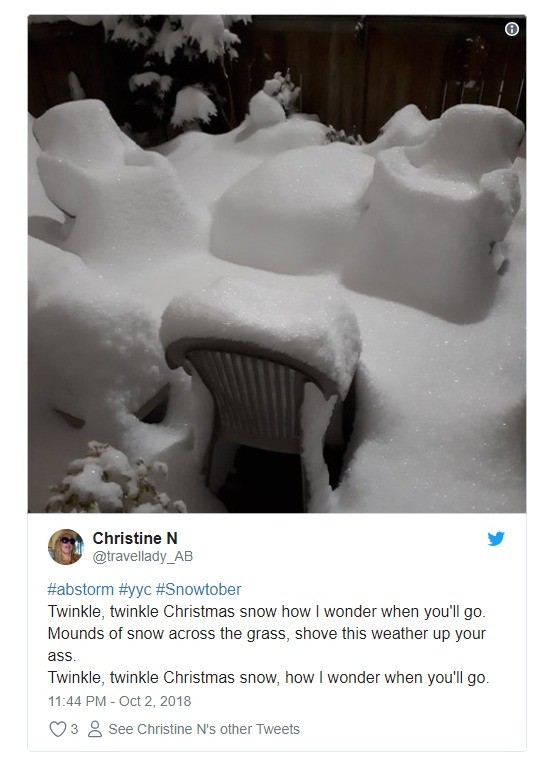Click the final Twinkle, twinkle tweet line
This screenshot has width=558, height=769.
268,677
